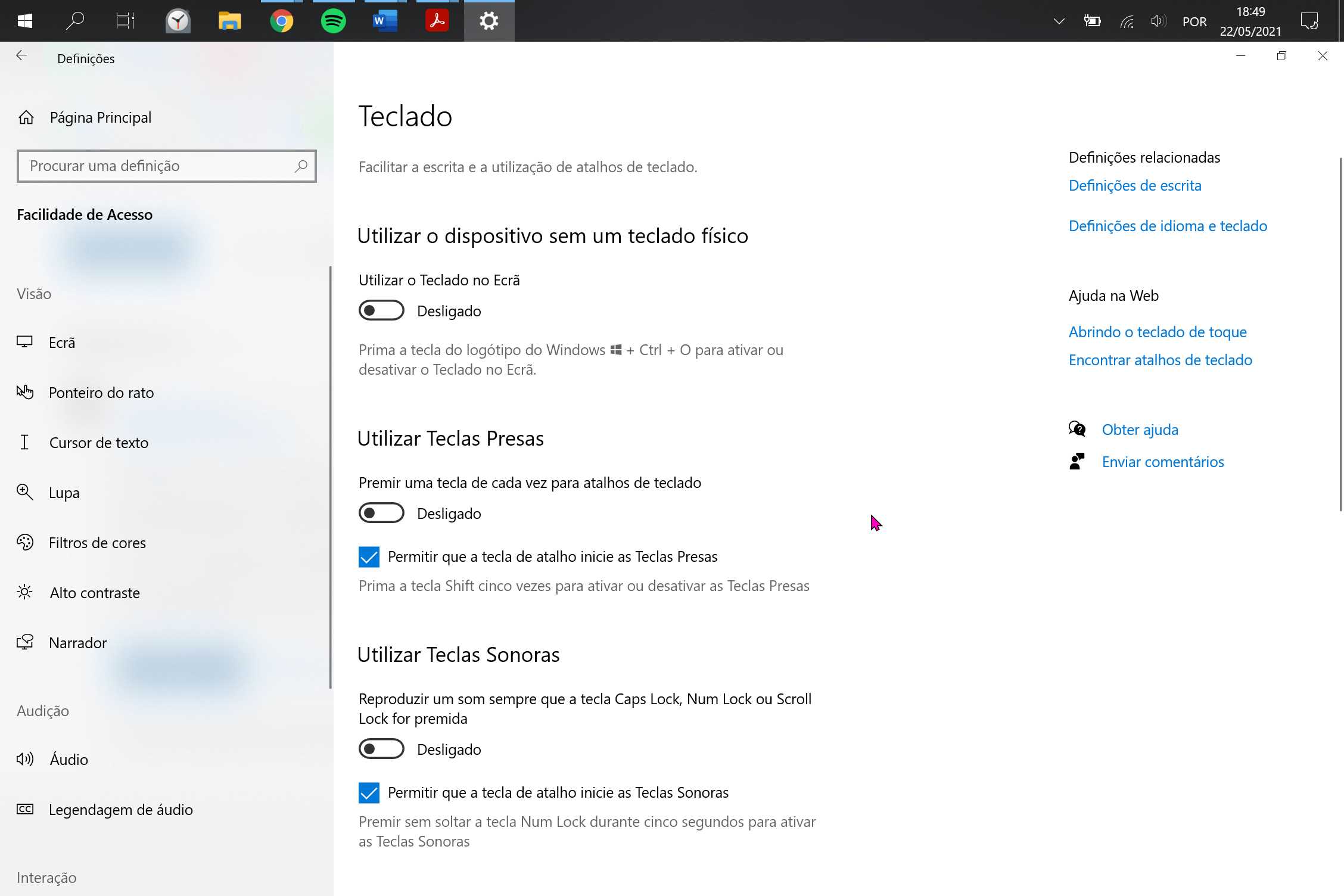Open the Lupa magnifier settings
Image resolution: width=1344 pixels, height=896 pixels.
tap(64, 493)
